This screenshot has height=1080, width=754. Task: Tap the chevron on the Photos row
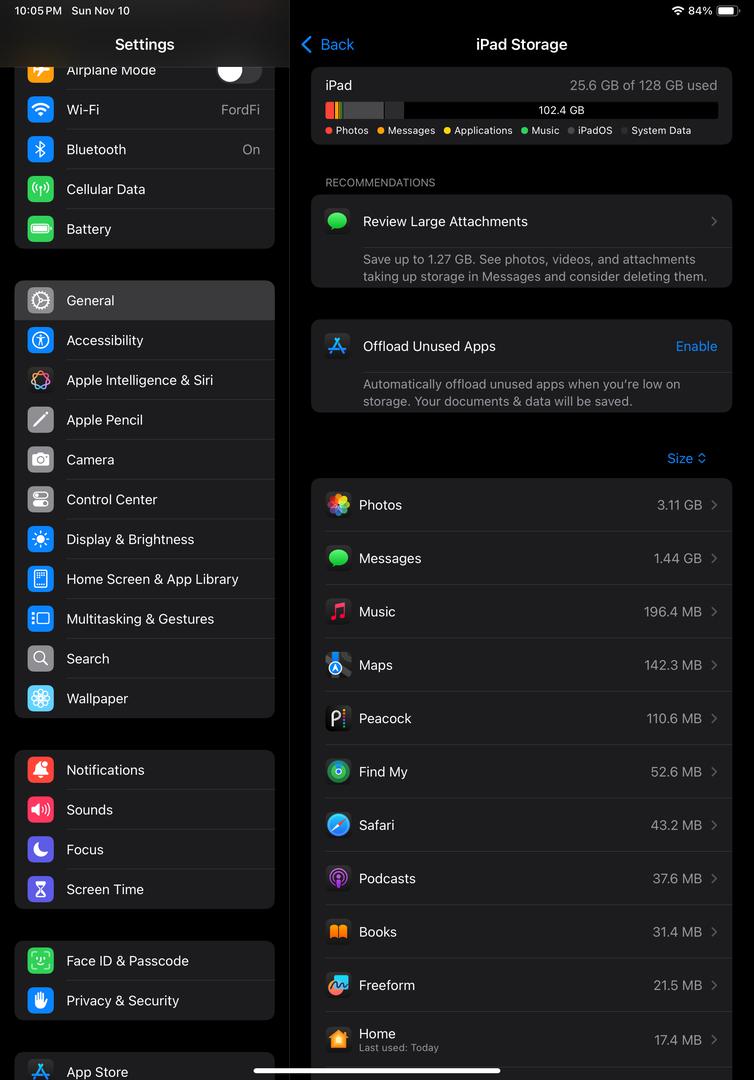714,505
